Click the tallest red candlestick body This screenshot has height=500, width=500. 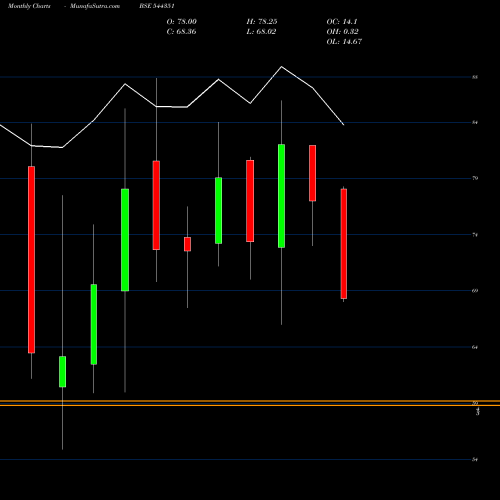pyautogui.click(x=31, y=260)
